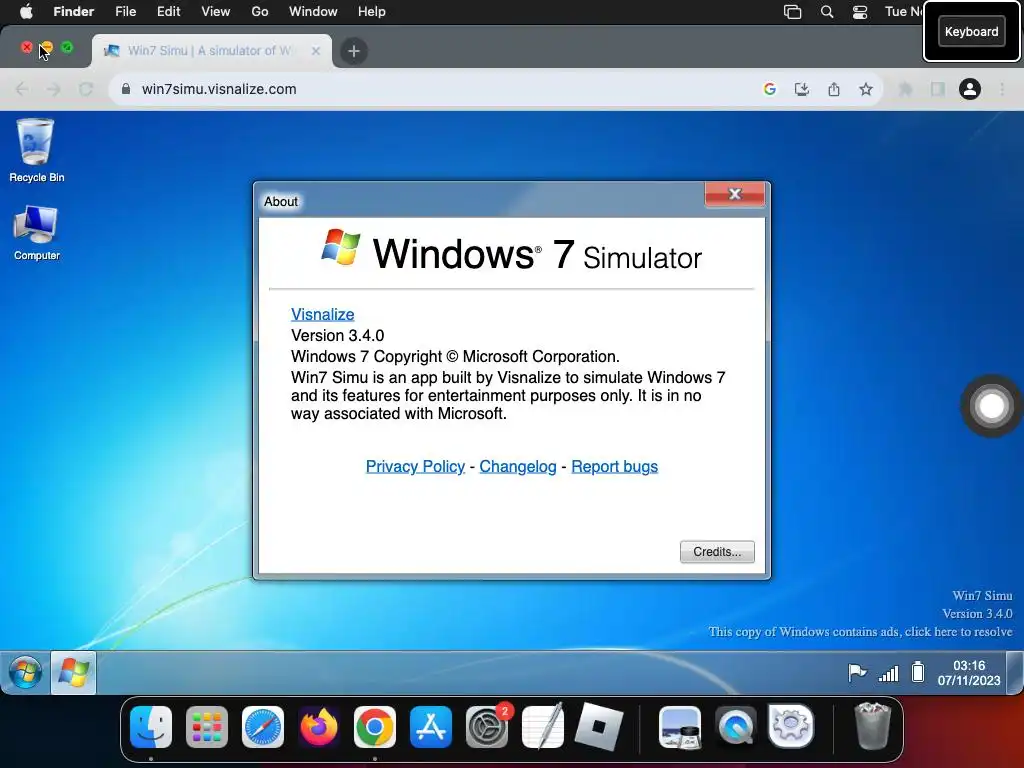Bookmark this tab with star

click(866, 89)
